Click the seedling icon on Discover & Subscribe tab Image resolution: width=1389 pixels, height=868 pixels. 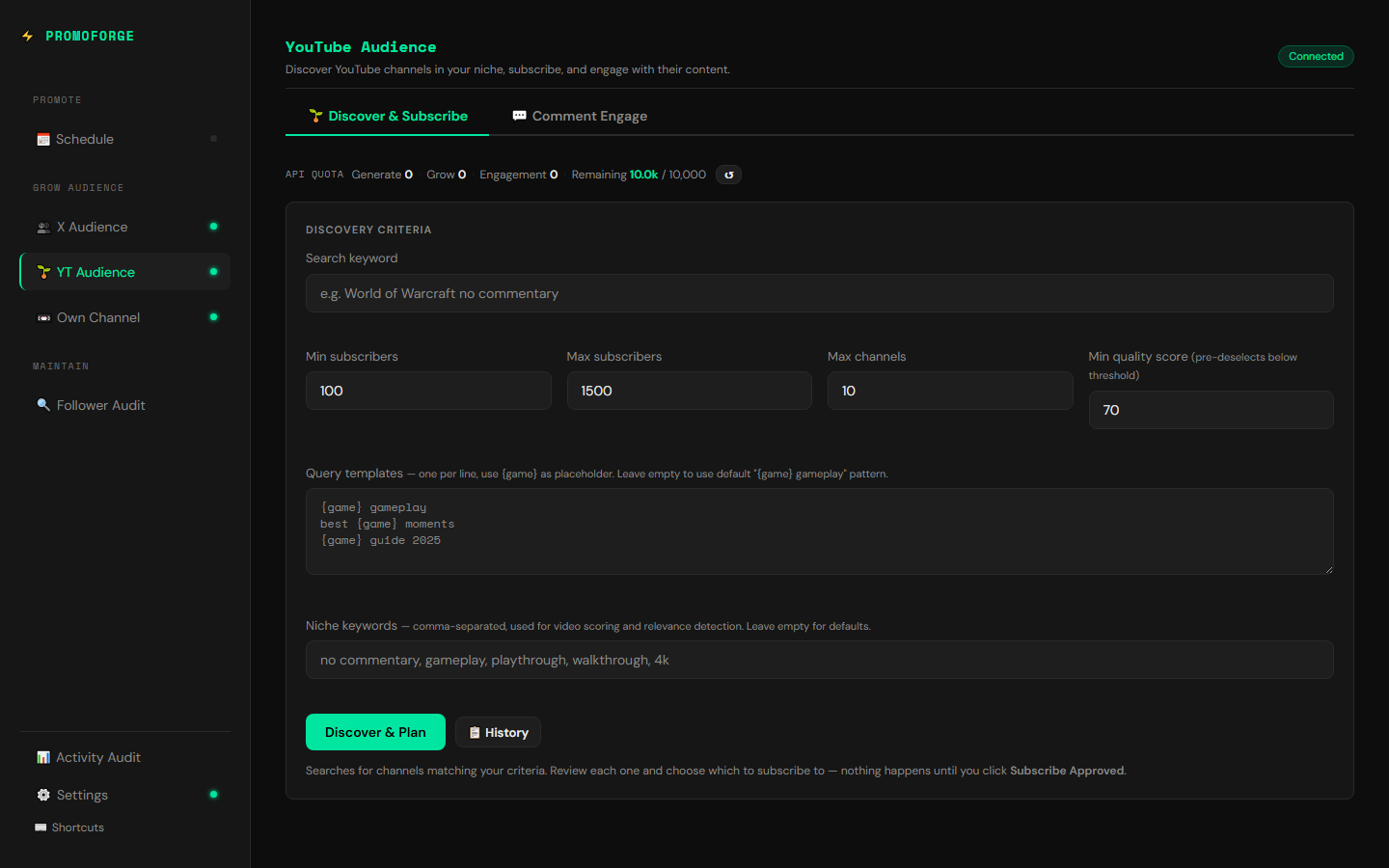[x=315, y=116]
